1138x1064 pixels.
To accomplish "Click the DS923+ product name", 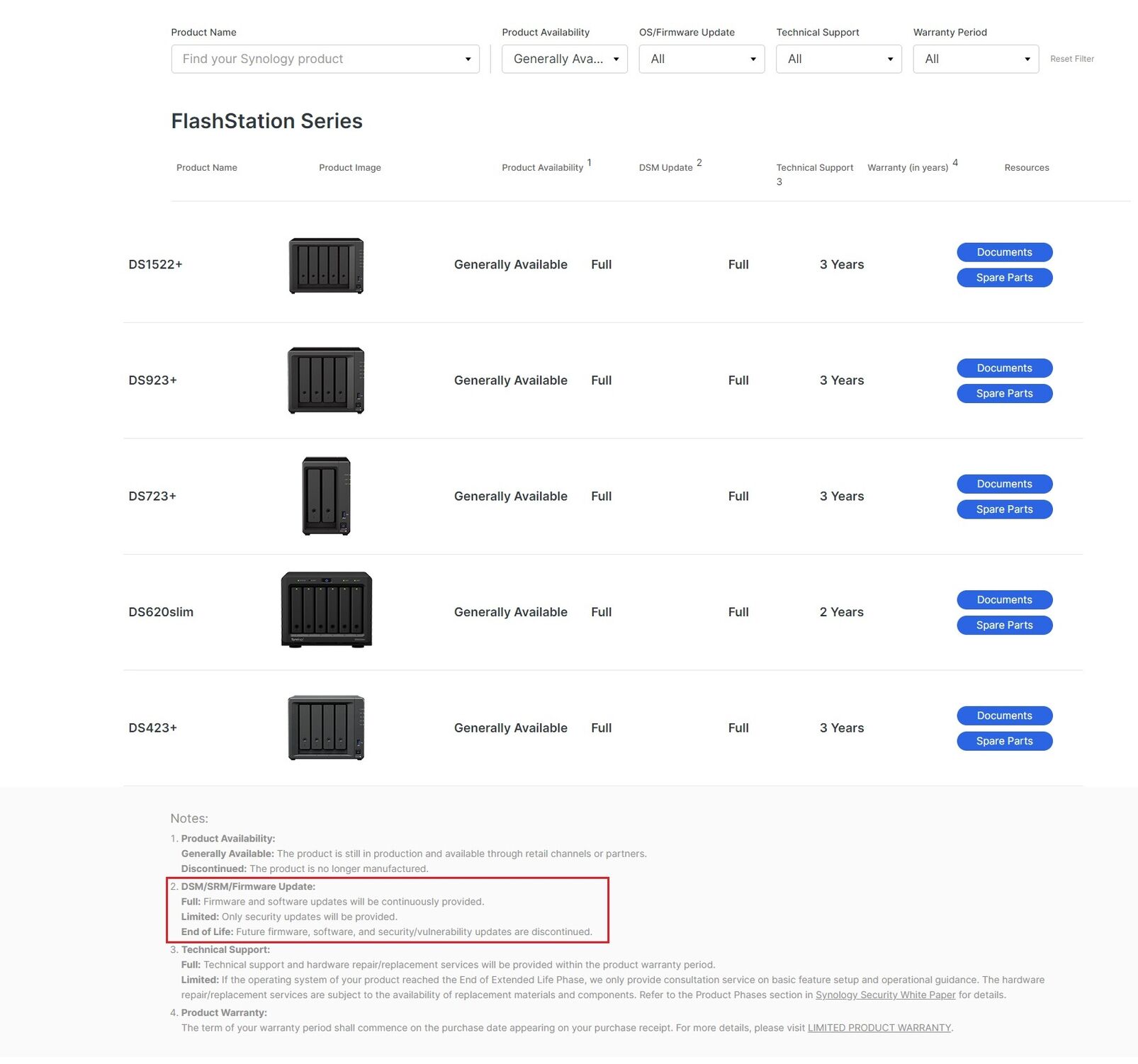I will 152,380.
